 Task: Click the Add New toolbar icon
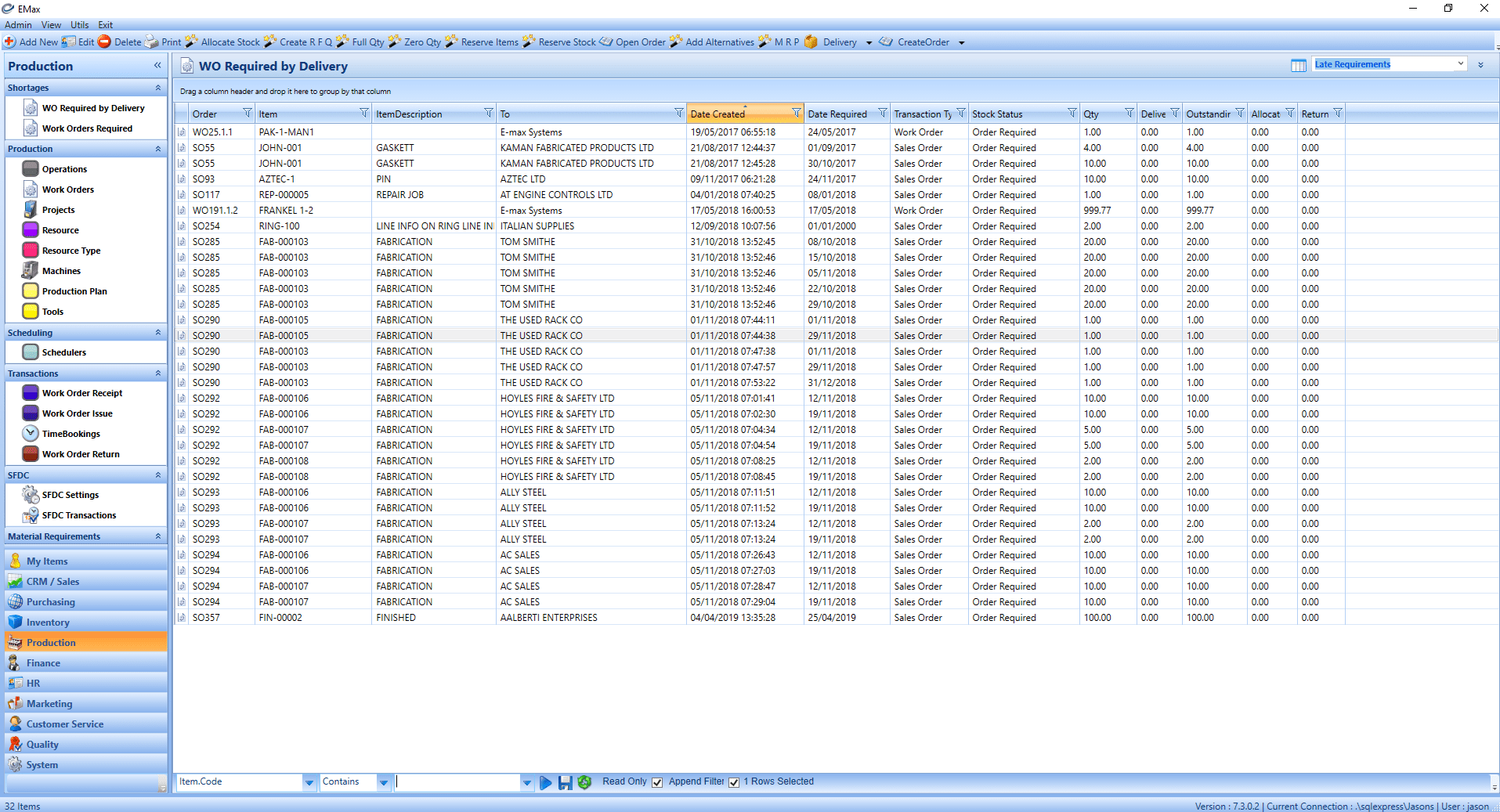[9, 42]
